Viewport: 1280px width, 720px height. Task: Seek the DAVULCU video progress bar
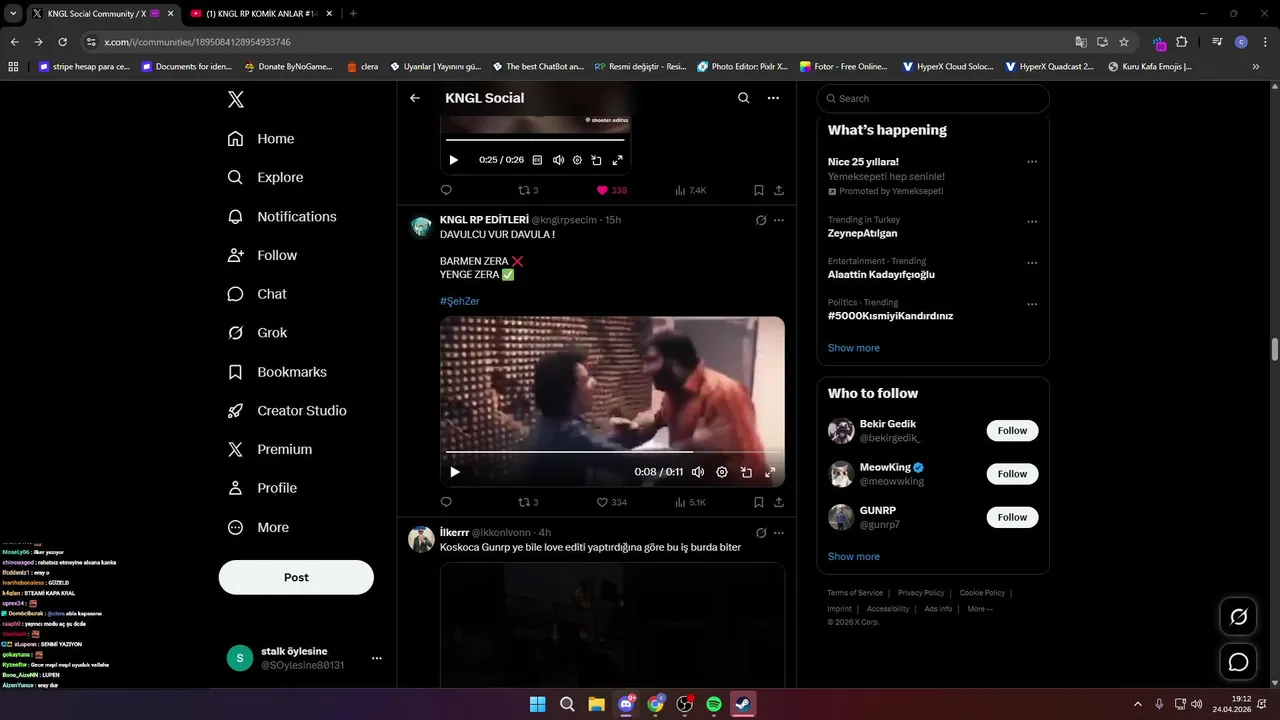point(611,452)
